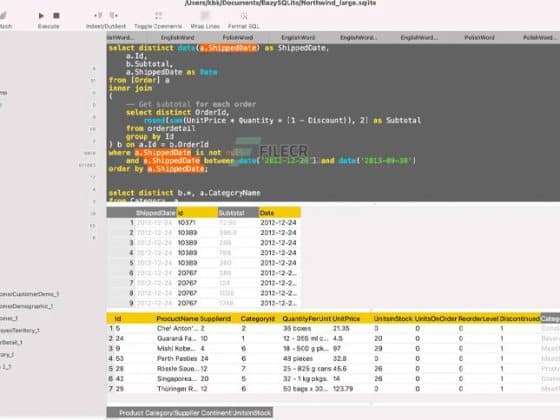
Task: Click the ReorderLevel column header
Action: coord(478,319)
